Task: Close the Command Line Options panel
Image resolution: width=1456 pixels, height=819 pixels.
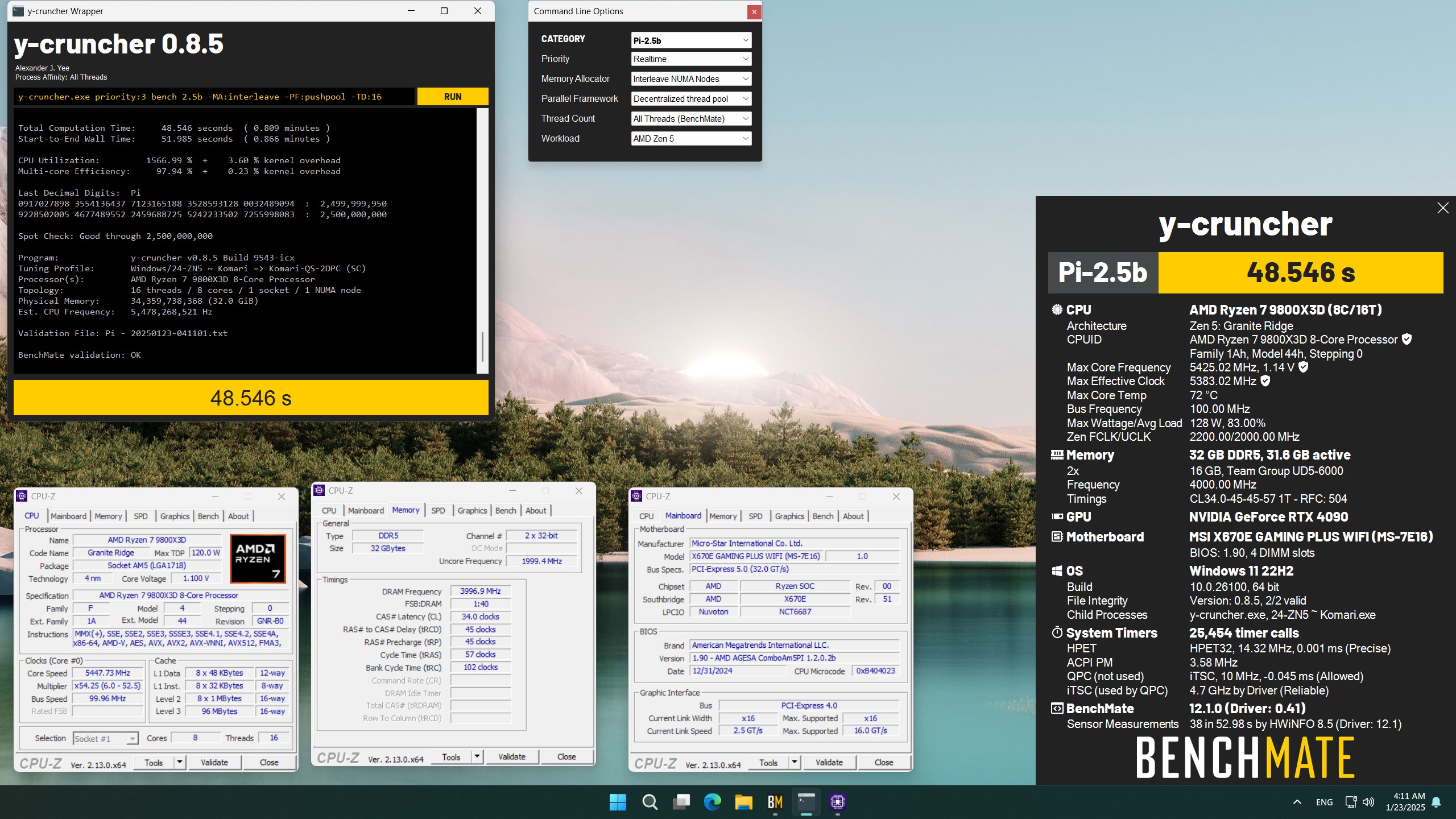Action: pyautogui.click(x=754, y=11)
